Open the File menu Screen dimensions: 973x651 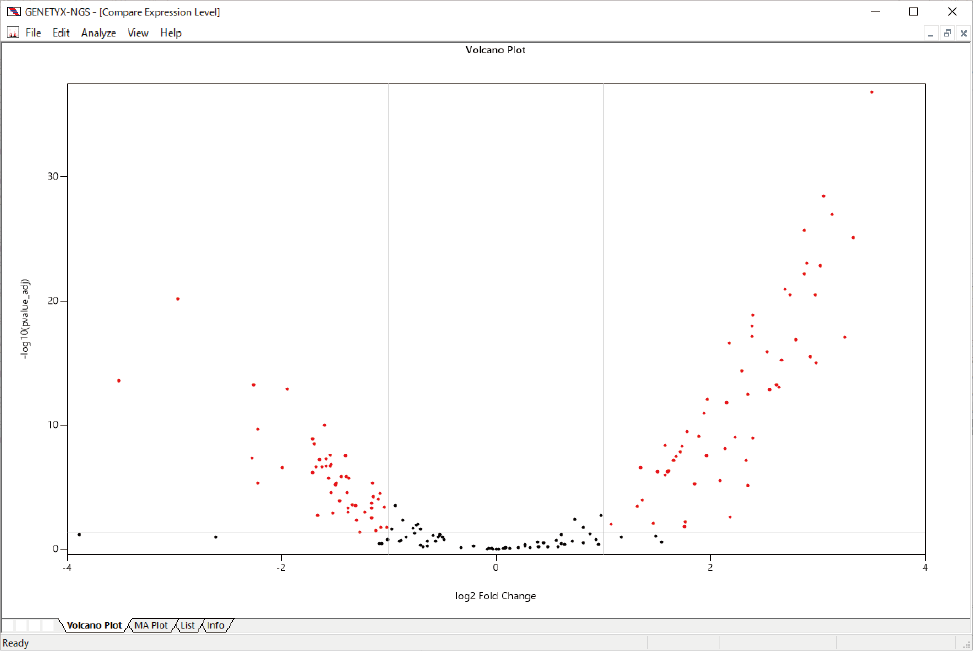click(33, 33)
